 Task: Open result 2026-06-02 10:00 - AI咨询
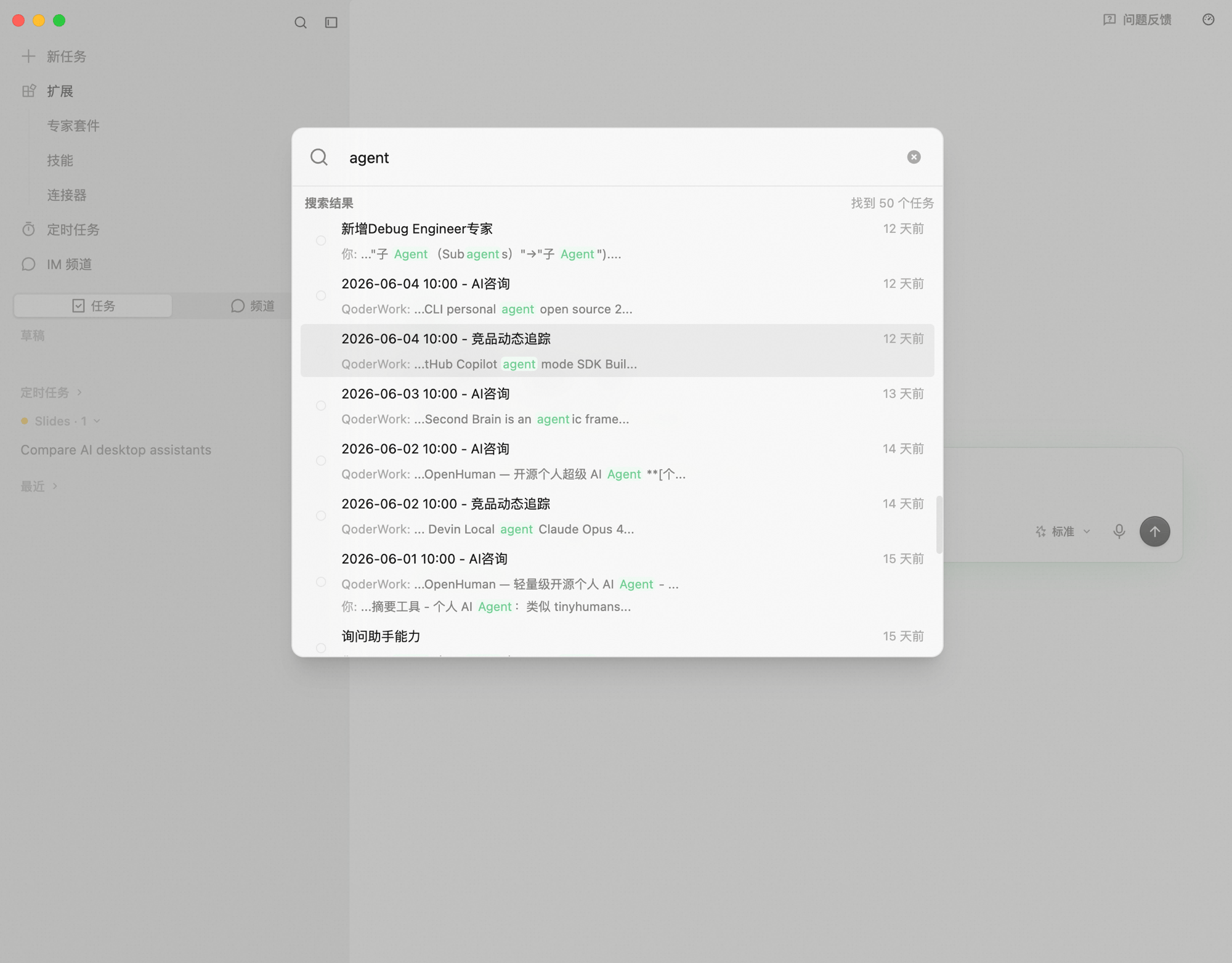[617, 461]
